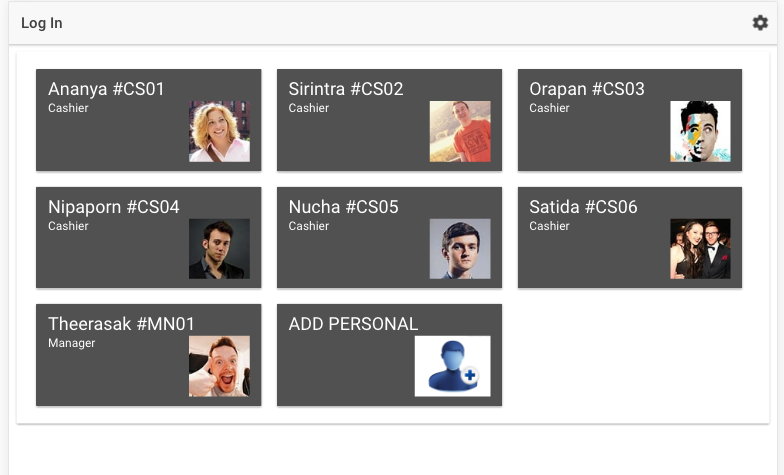The image size is (784, 475).
Task: Select the Sirintra #CS02 name label
Action: pos(346,89)
